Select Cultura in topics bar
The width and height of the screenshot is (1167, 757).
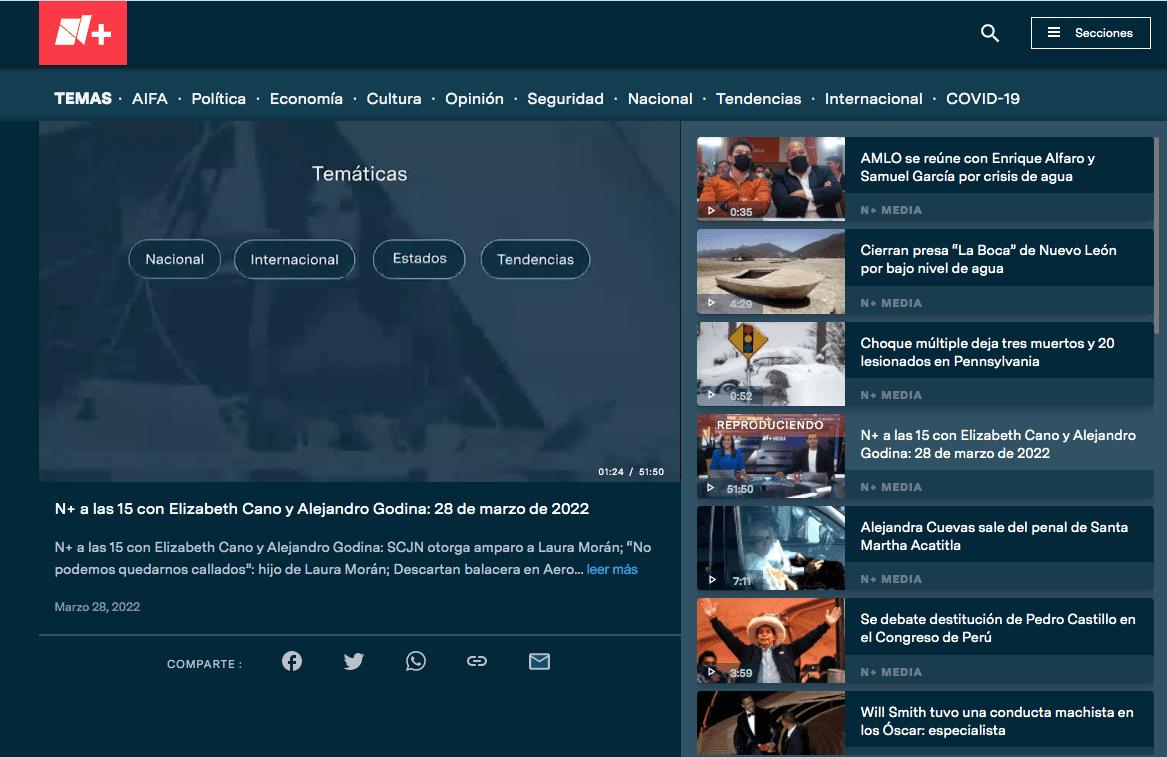[394, 98]
